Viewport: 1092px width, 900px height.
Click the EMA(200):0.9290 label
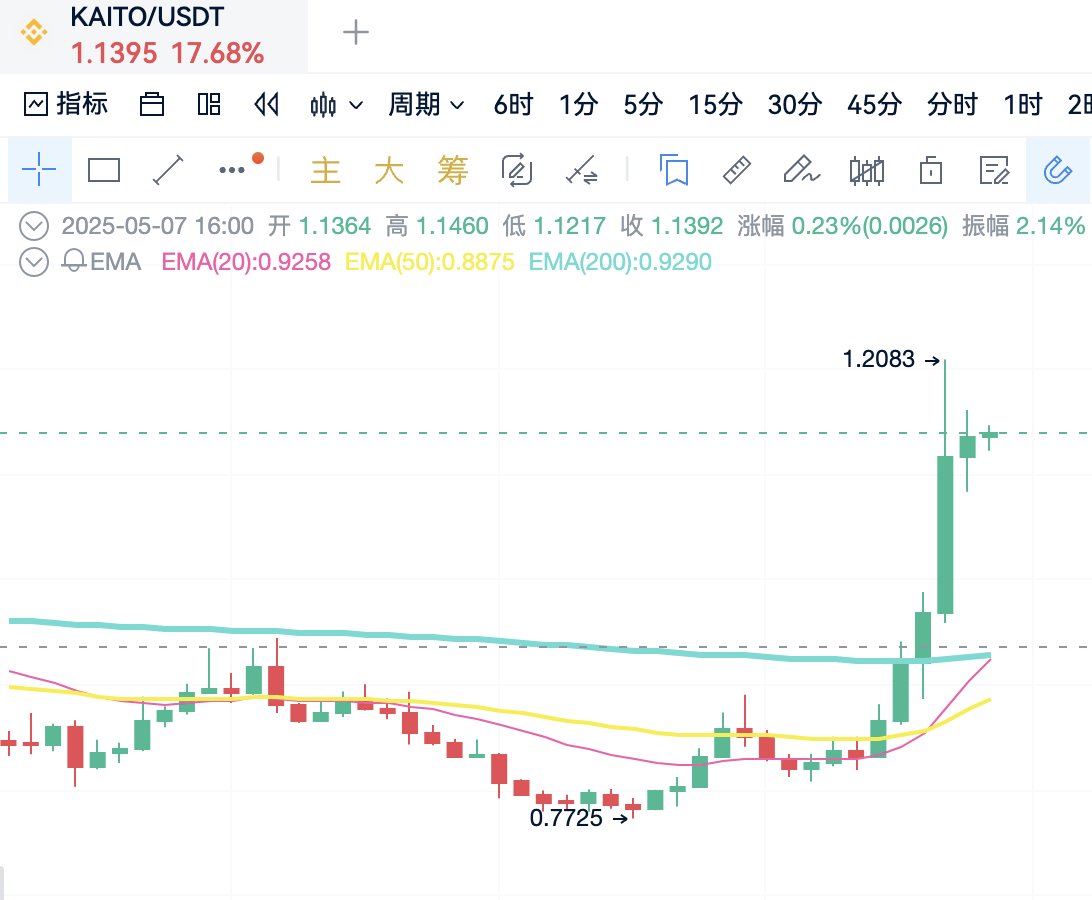point(620,262)
